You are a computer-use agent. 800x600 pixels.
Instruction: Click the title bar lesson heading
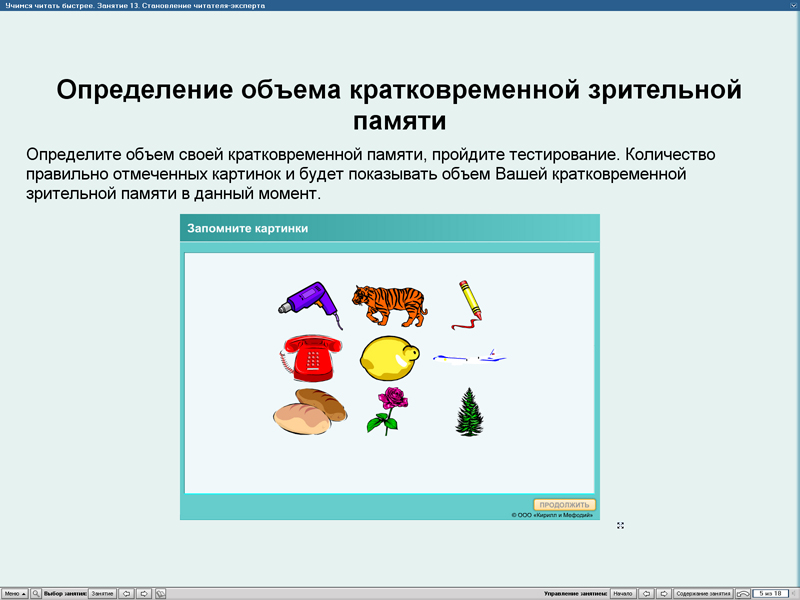135,5
